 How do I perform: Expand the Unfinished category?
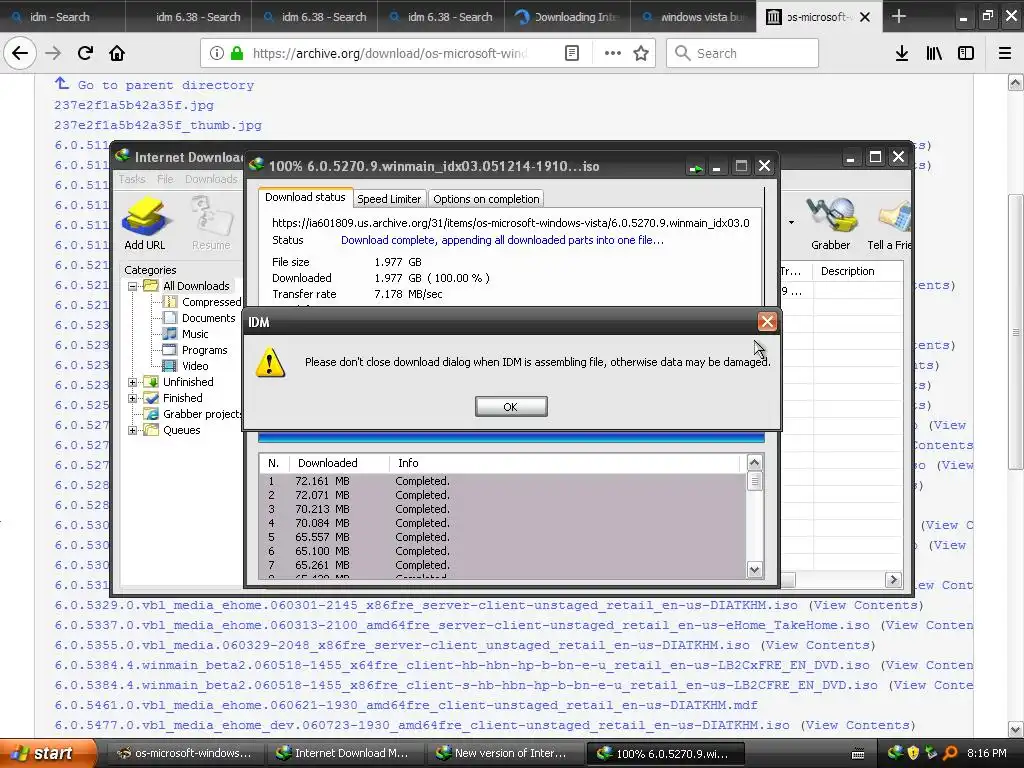point(133,382)
